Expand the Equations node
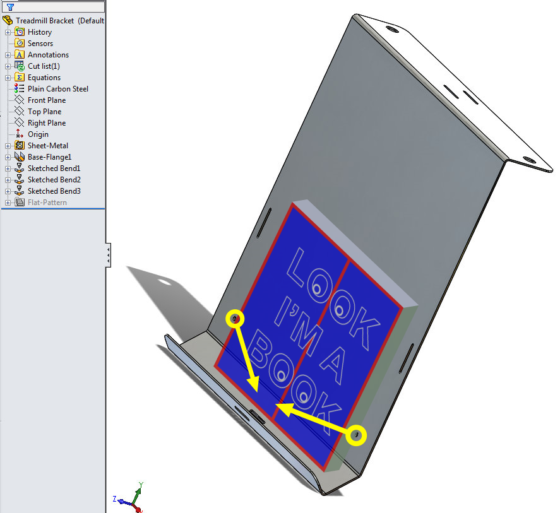 click(x=8, y=78)
